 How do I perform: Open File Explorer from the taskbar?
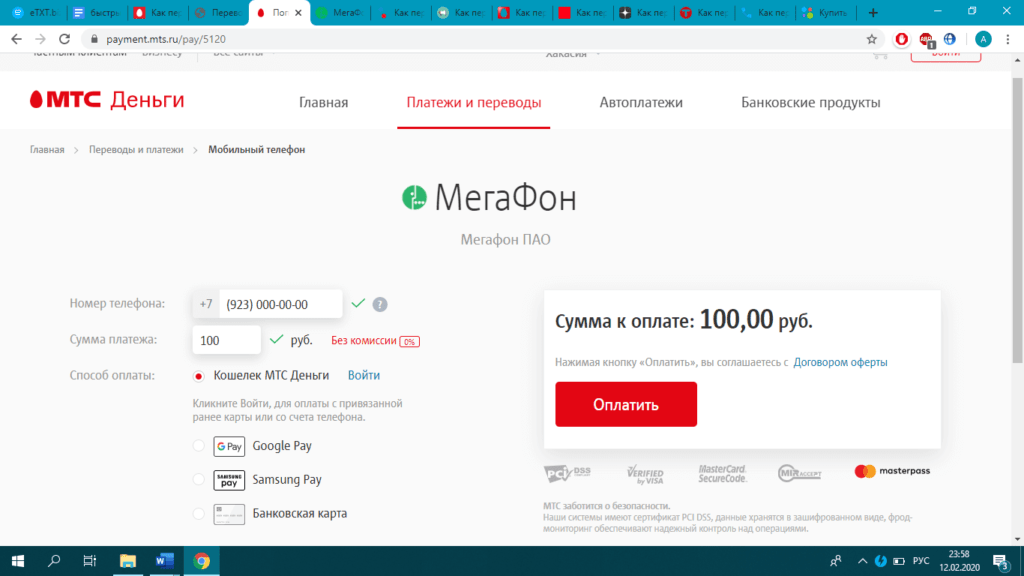pyautogui.click(x=127, y=560)
